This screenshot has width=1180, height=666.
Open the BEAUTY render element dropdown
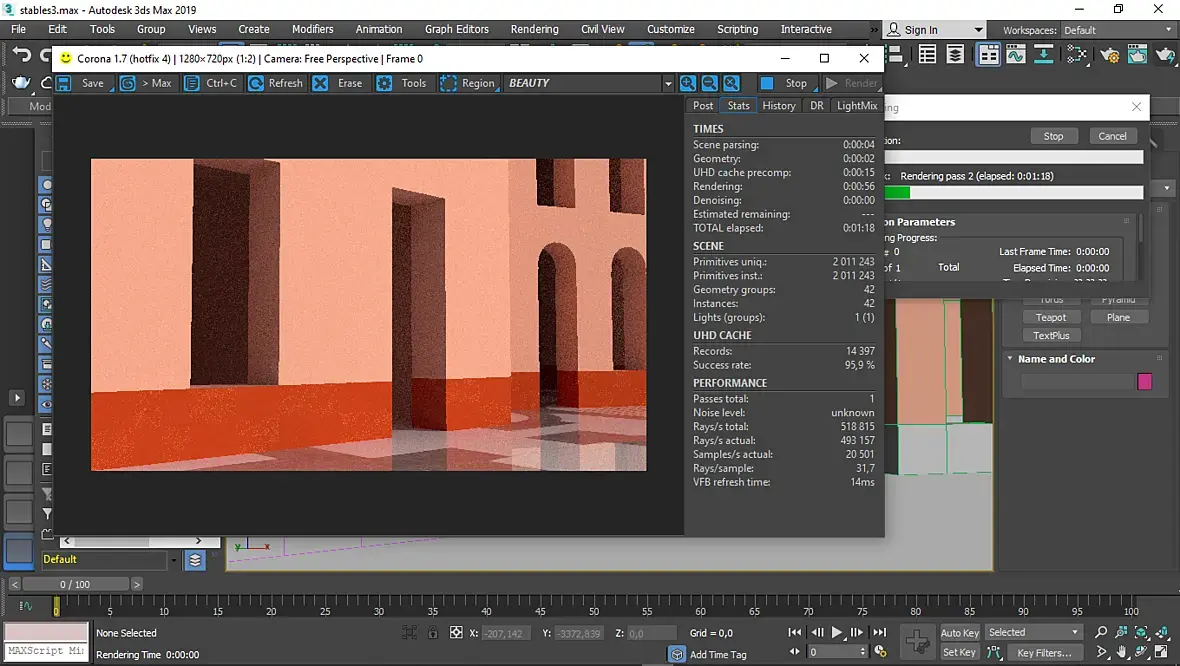[x=589, y=83]
